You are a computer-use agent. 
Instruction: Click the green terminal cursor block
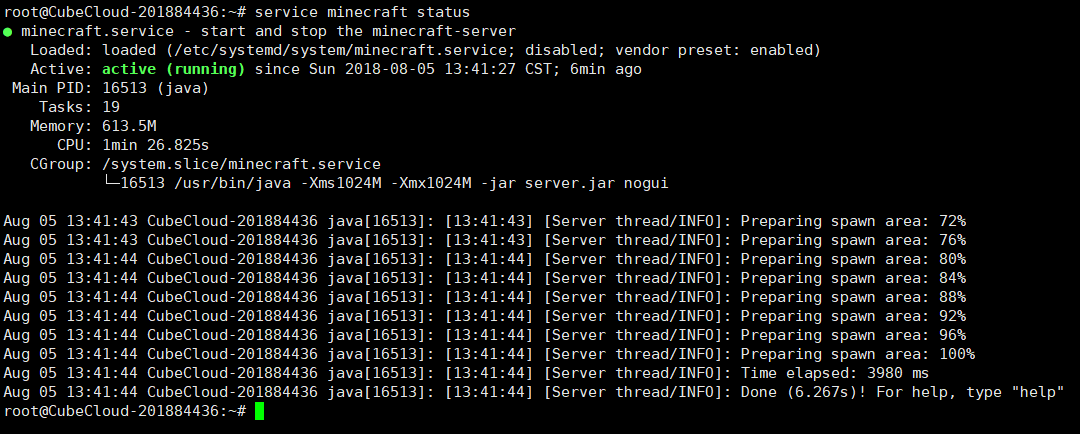click(x=259, y=411)
